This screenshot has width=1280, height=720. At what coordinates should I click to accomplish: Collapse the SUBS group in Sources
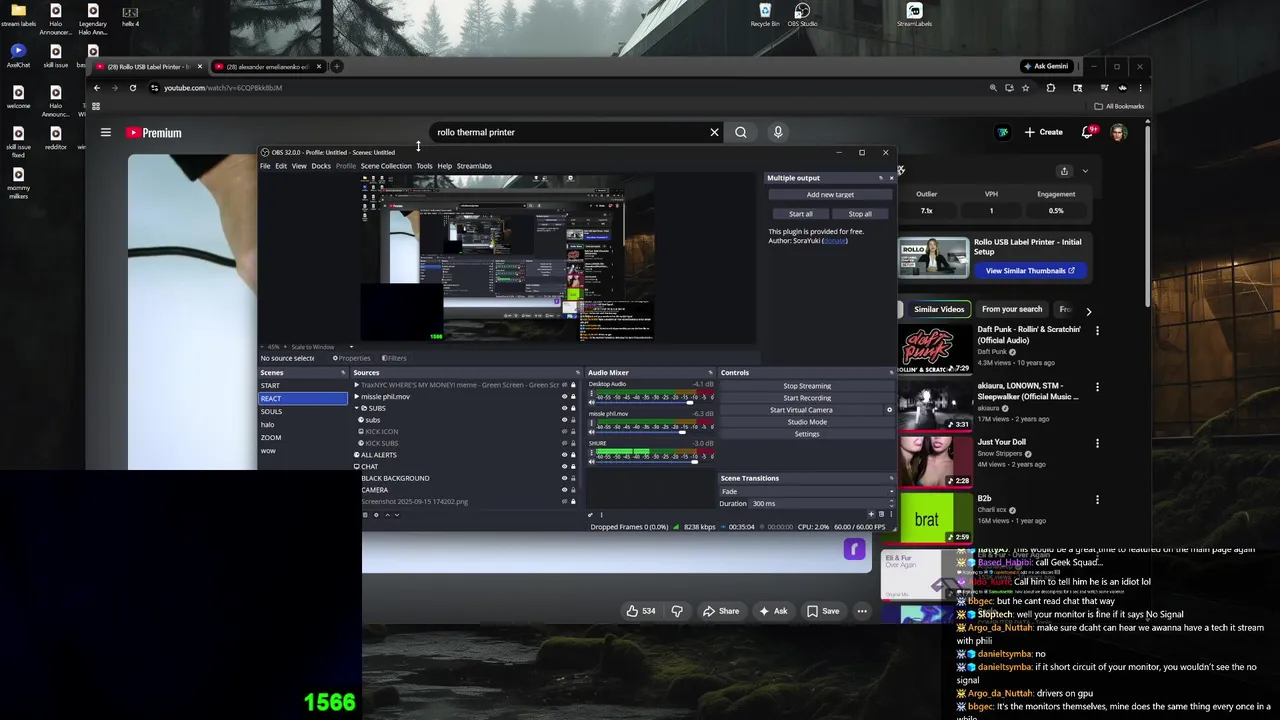coord(357,408)
